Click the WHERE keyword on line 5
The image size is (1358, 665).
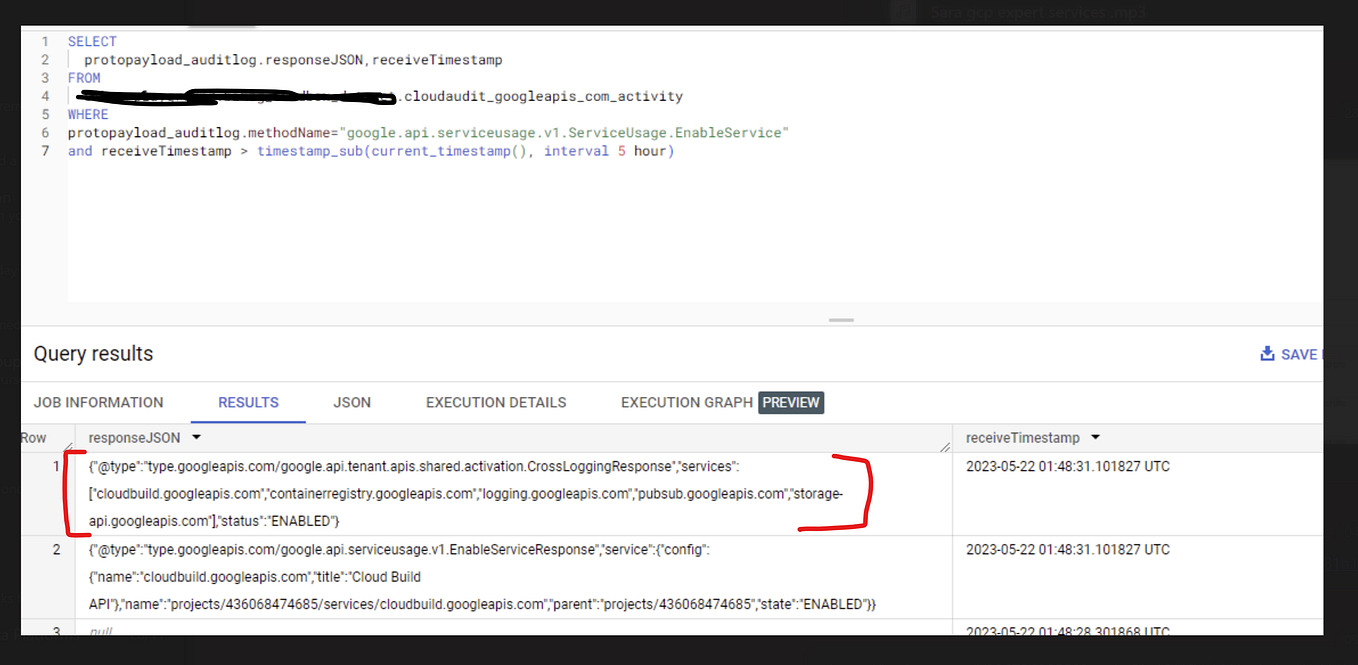point(87,114)
